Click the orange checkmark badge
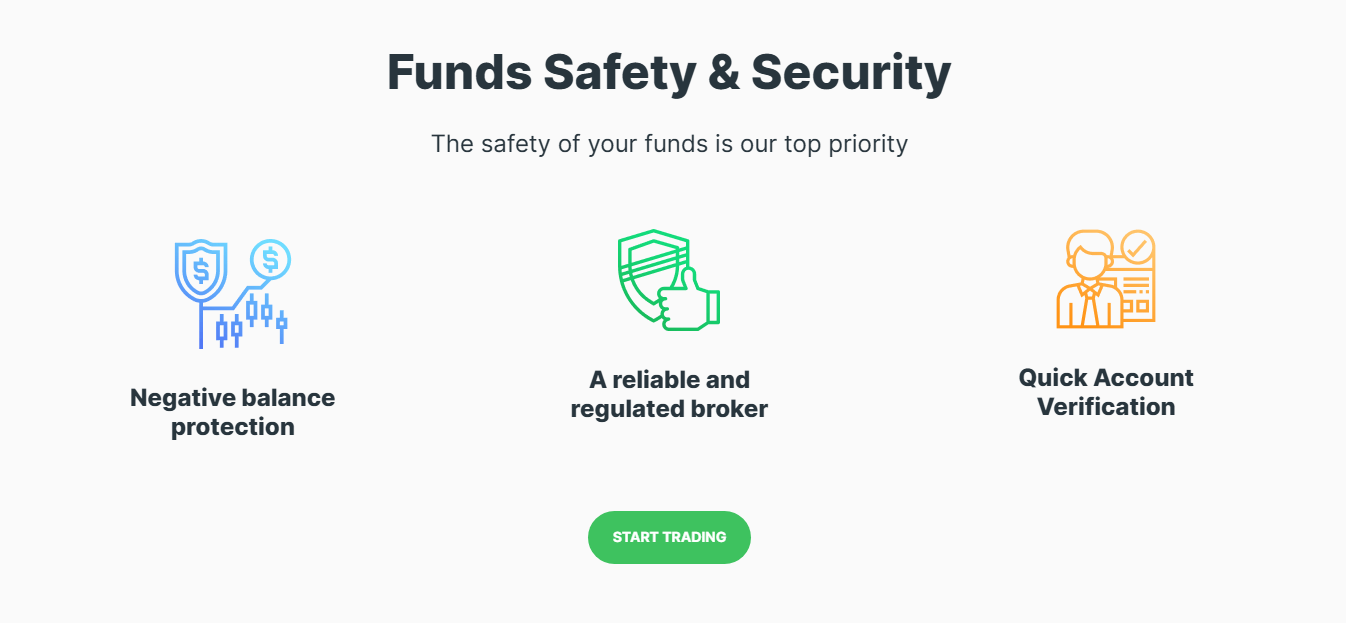 click(x=1136, y=246)
